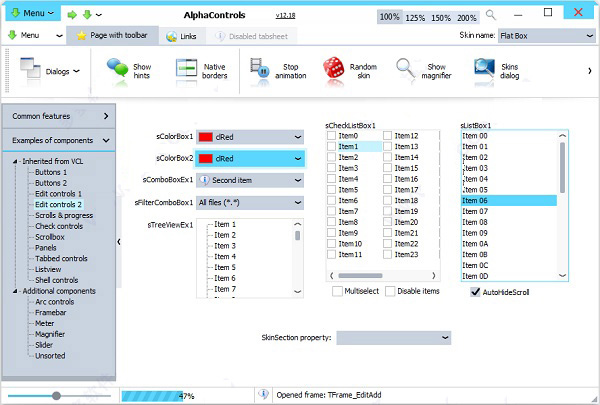
Task: Select the 200% scale option
Action: click(466, 18)
